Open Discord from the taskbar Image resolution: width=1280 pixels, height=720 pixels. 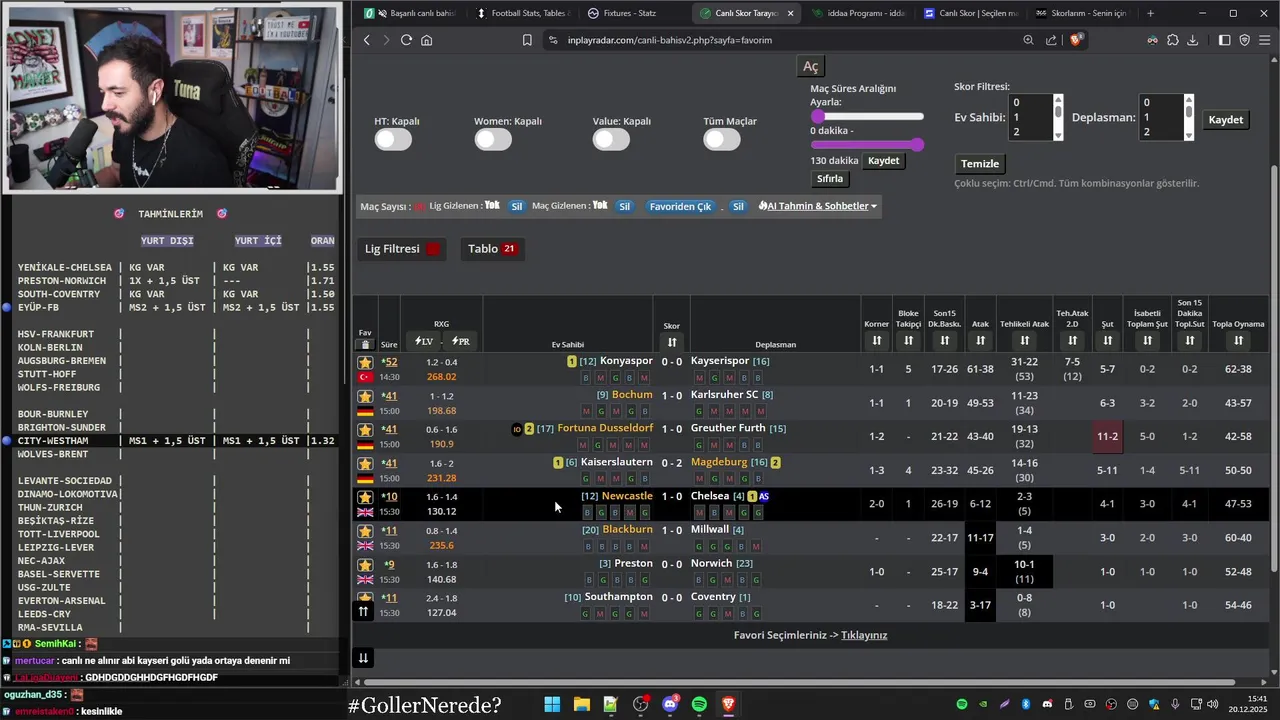(x=670, y=704)
